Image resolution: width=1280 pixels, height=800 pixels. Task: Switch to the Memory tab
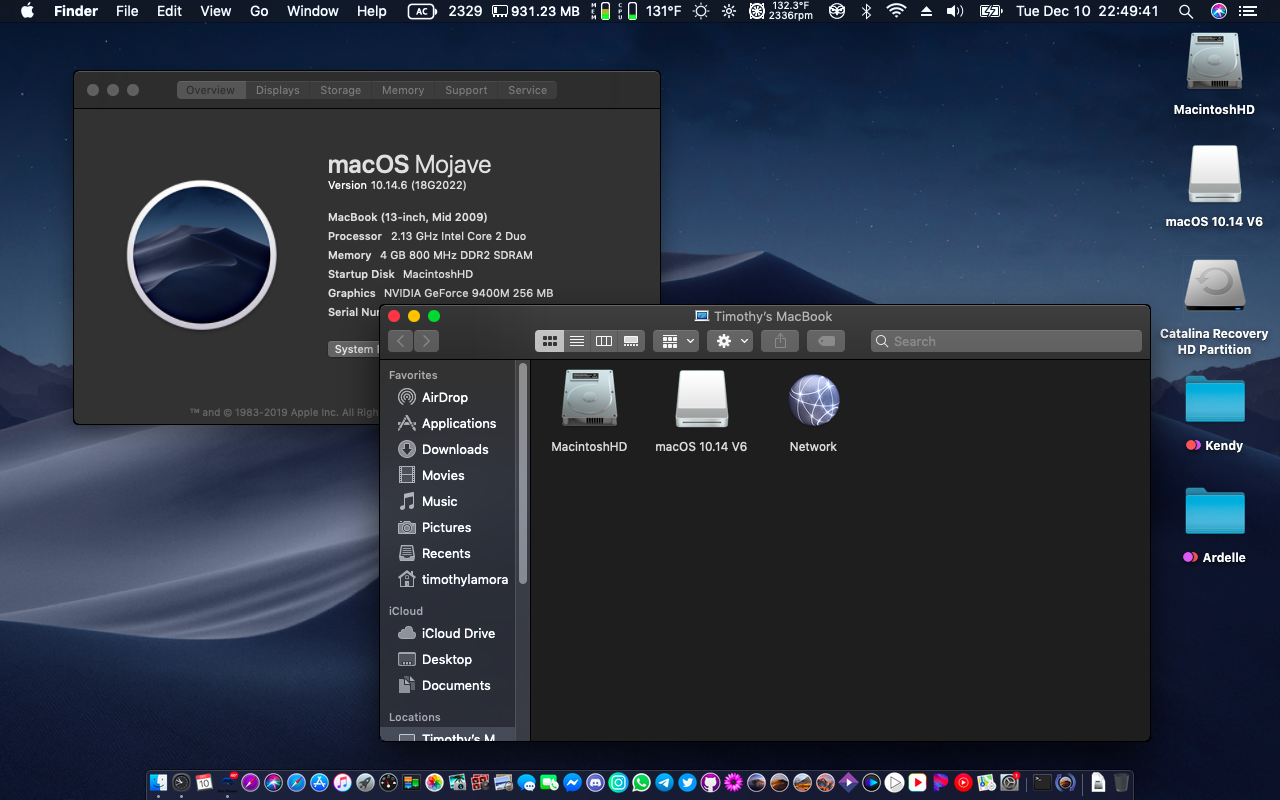[403, 90]
